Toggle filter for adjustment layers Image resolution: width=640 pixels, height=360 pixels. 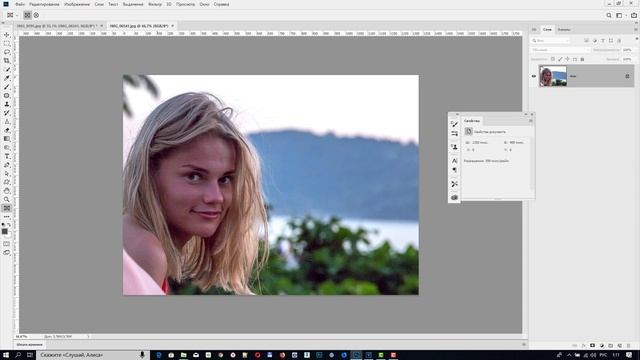(x=595, y=41)
